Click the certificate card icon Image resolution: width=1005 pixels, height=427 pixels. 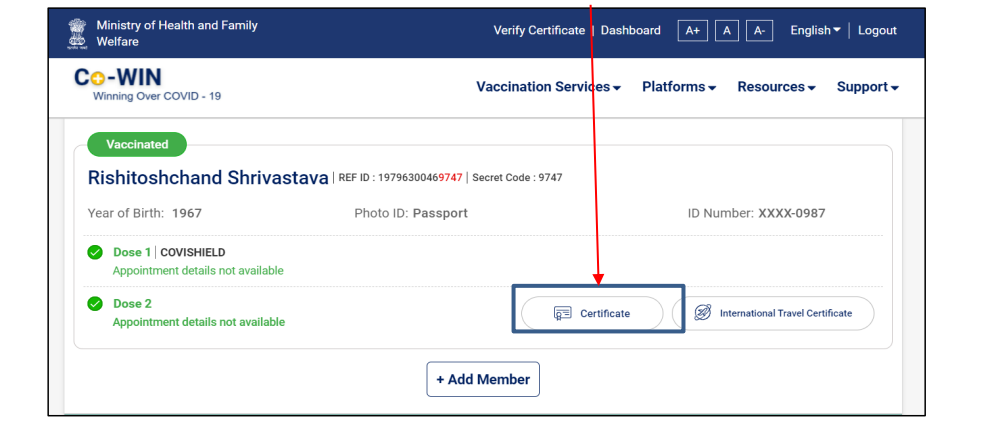coord(562,314)
